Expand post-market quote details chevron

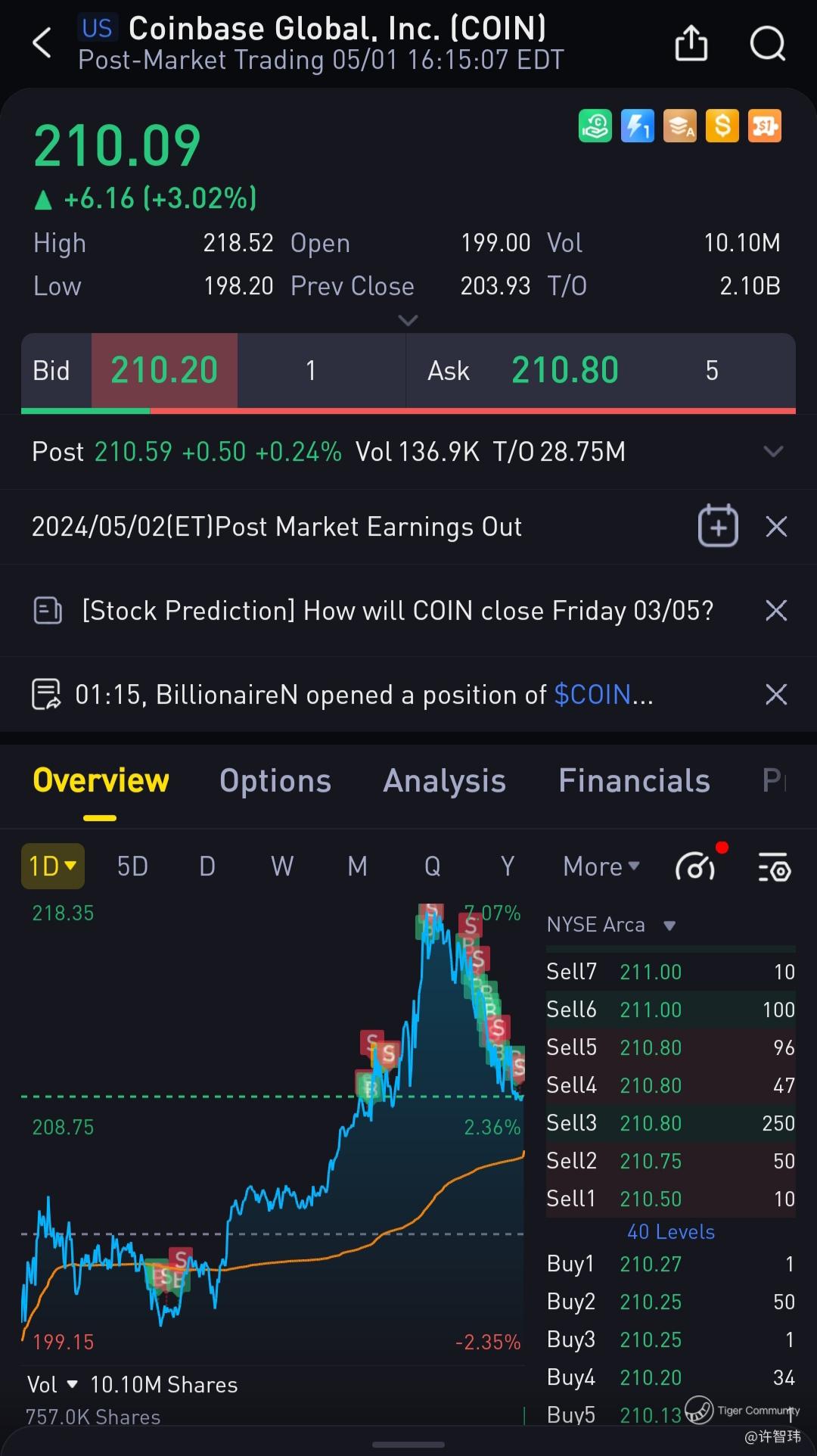pyautogui.click(x=773, y=452)
